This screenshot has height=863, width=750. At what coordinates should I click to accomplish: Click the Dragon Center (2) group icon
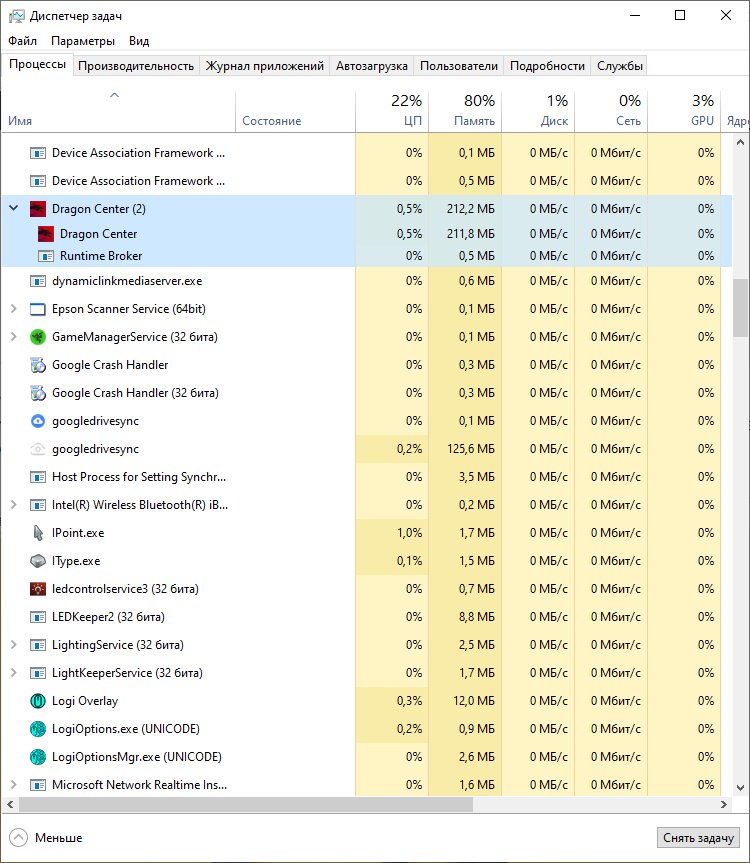point(37,209)
